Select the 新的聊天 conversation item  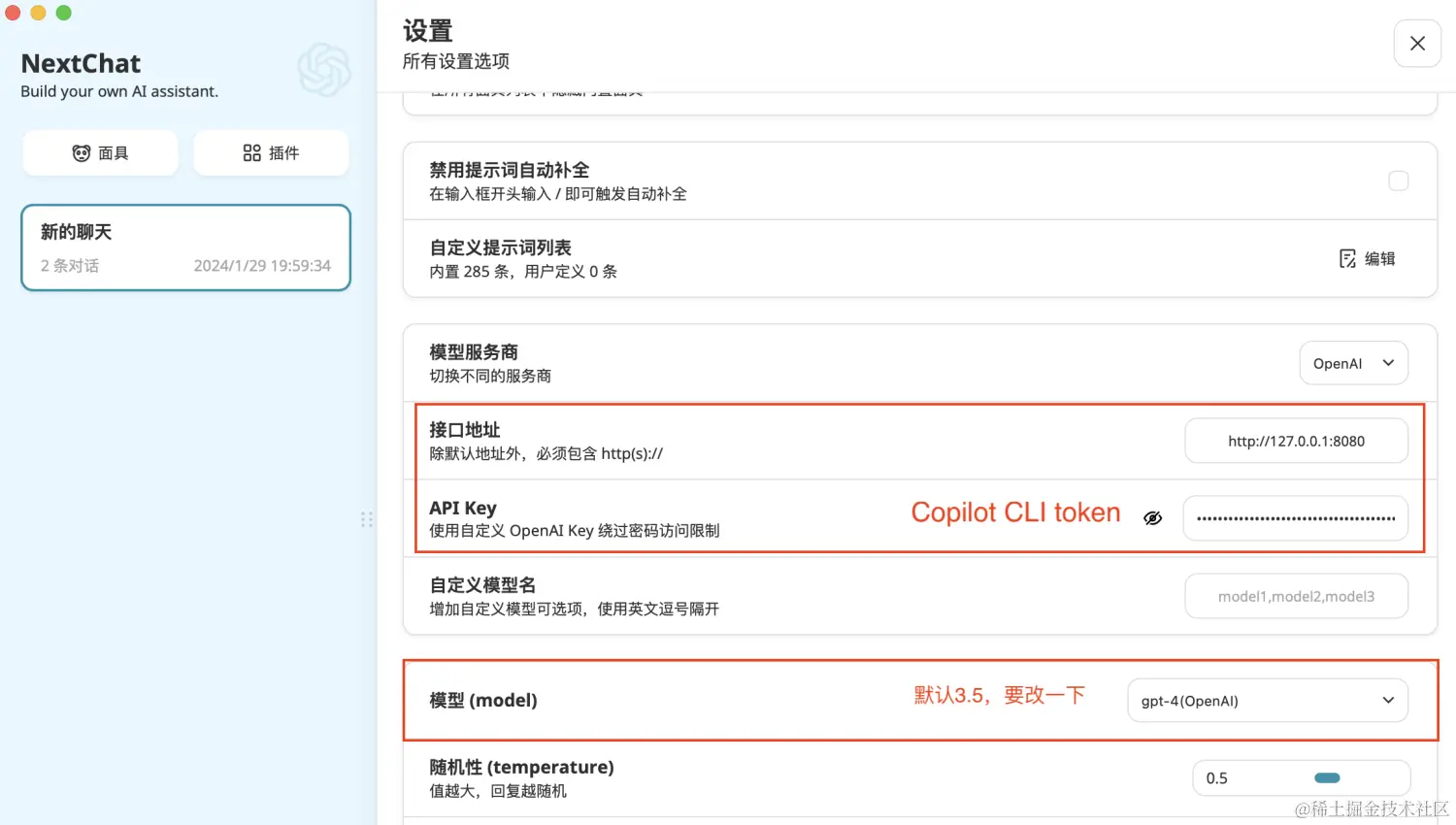[x=185, y=247]
